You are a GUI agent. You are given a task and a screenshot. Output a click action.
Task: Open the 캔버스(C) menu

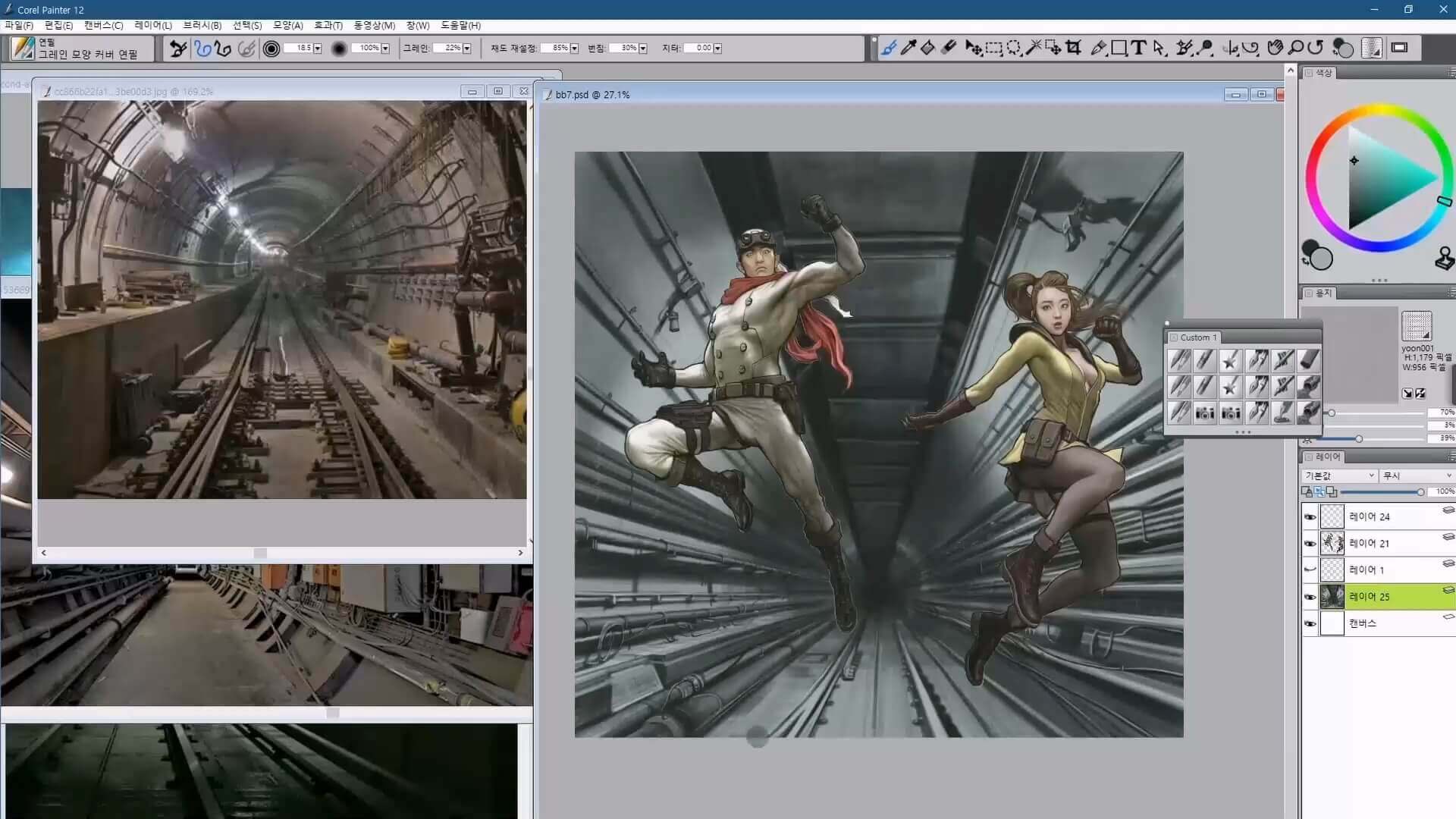(103, 26)
